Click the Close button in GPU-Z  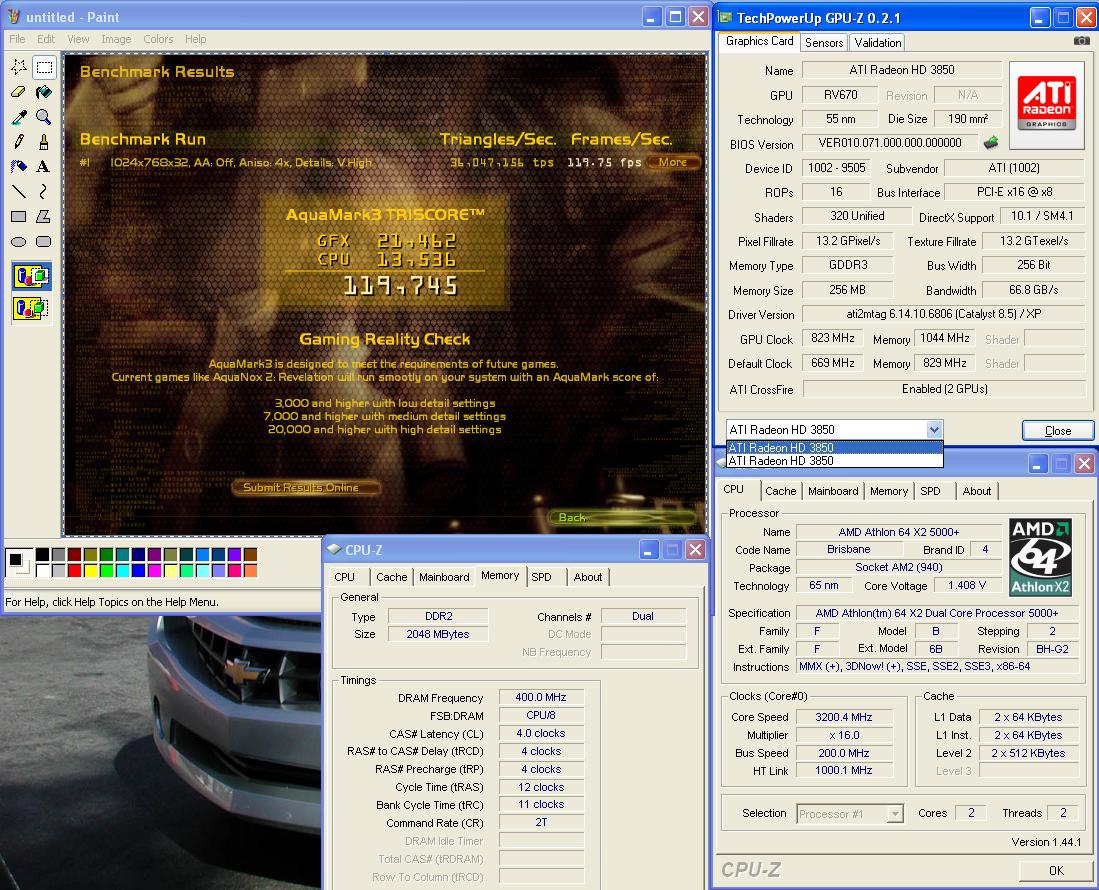(x=1058, y=430)
